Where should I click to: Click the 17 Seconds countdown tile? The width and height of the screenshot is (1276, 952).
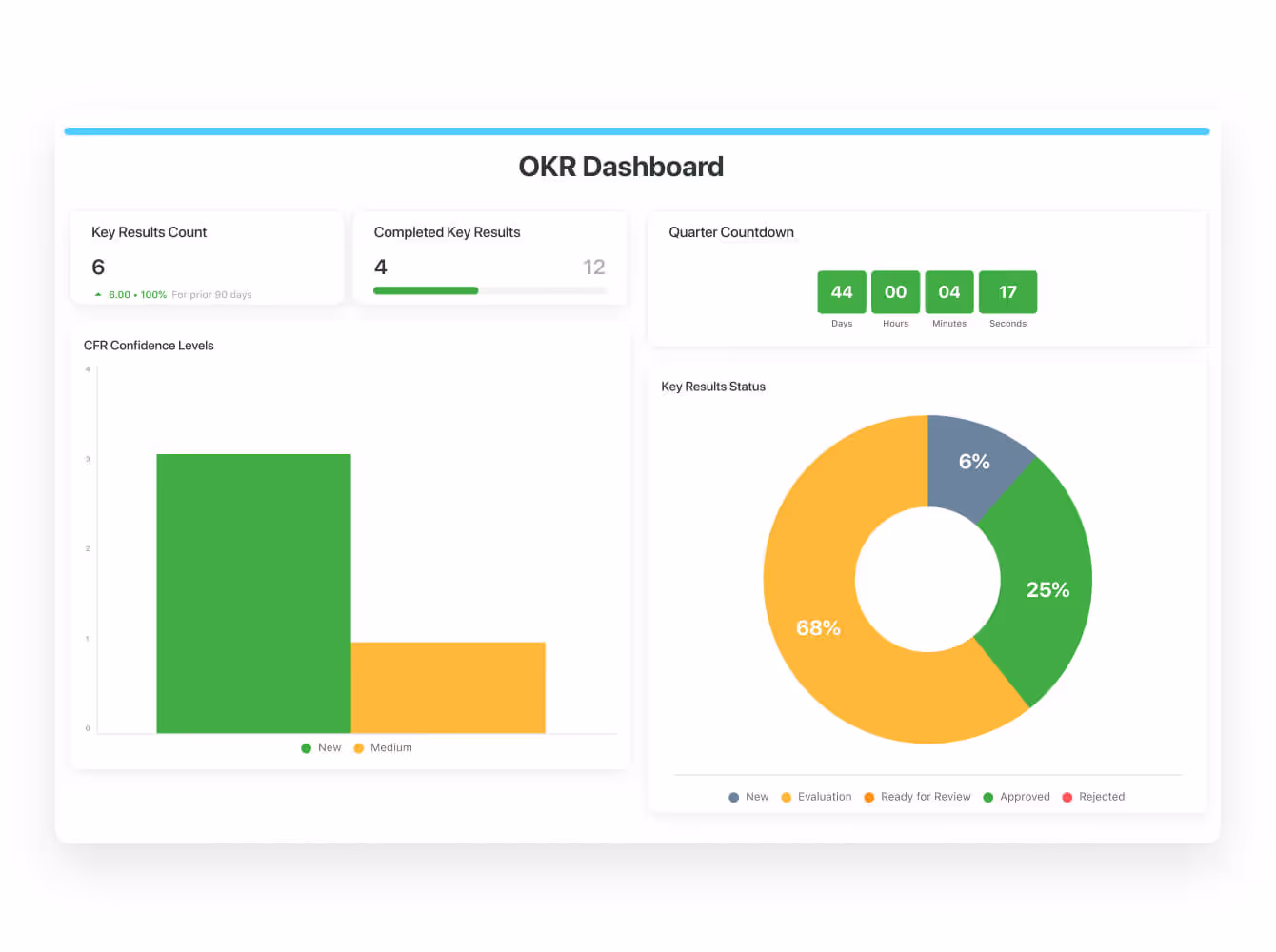click(x=1007, y=292)
